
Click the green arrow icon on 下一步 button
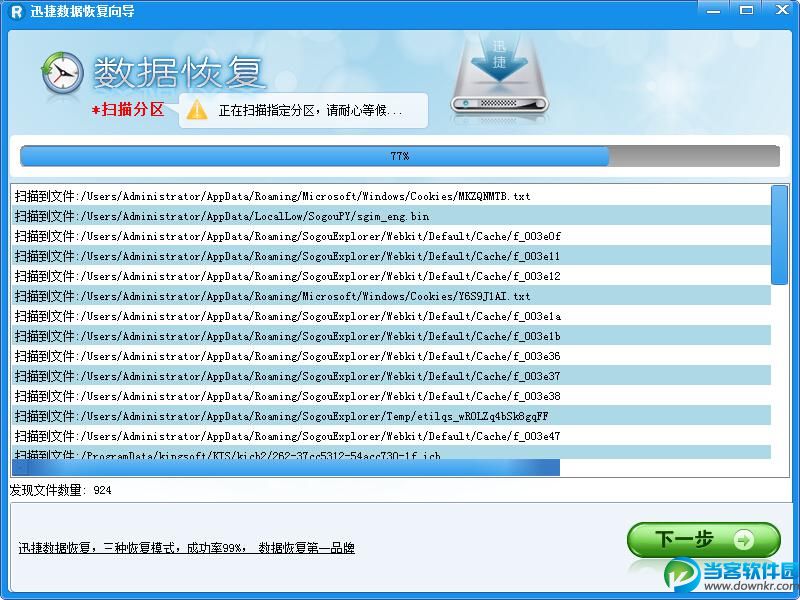coord(743,540)
